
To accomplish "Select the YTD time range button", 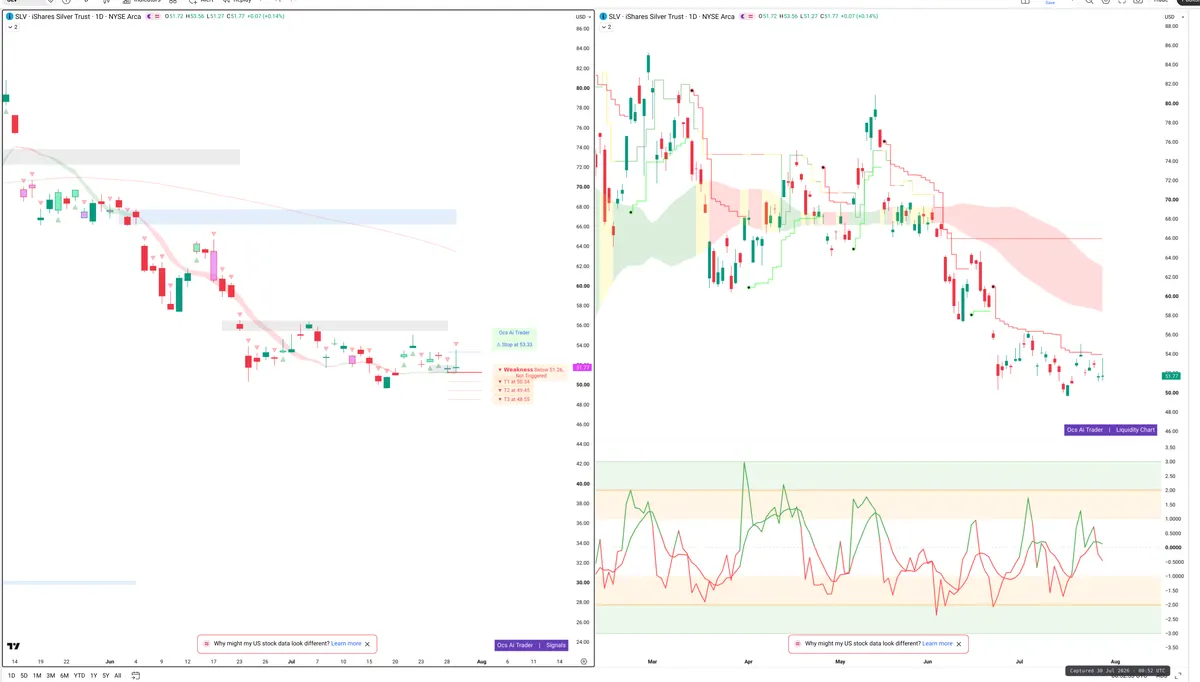I will pyautogui.click(x=79, y=676).
